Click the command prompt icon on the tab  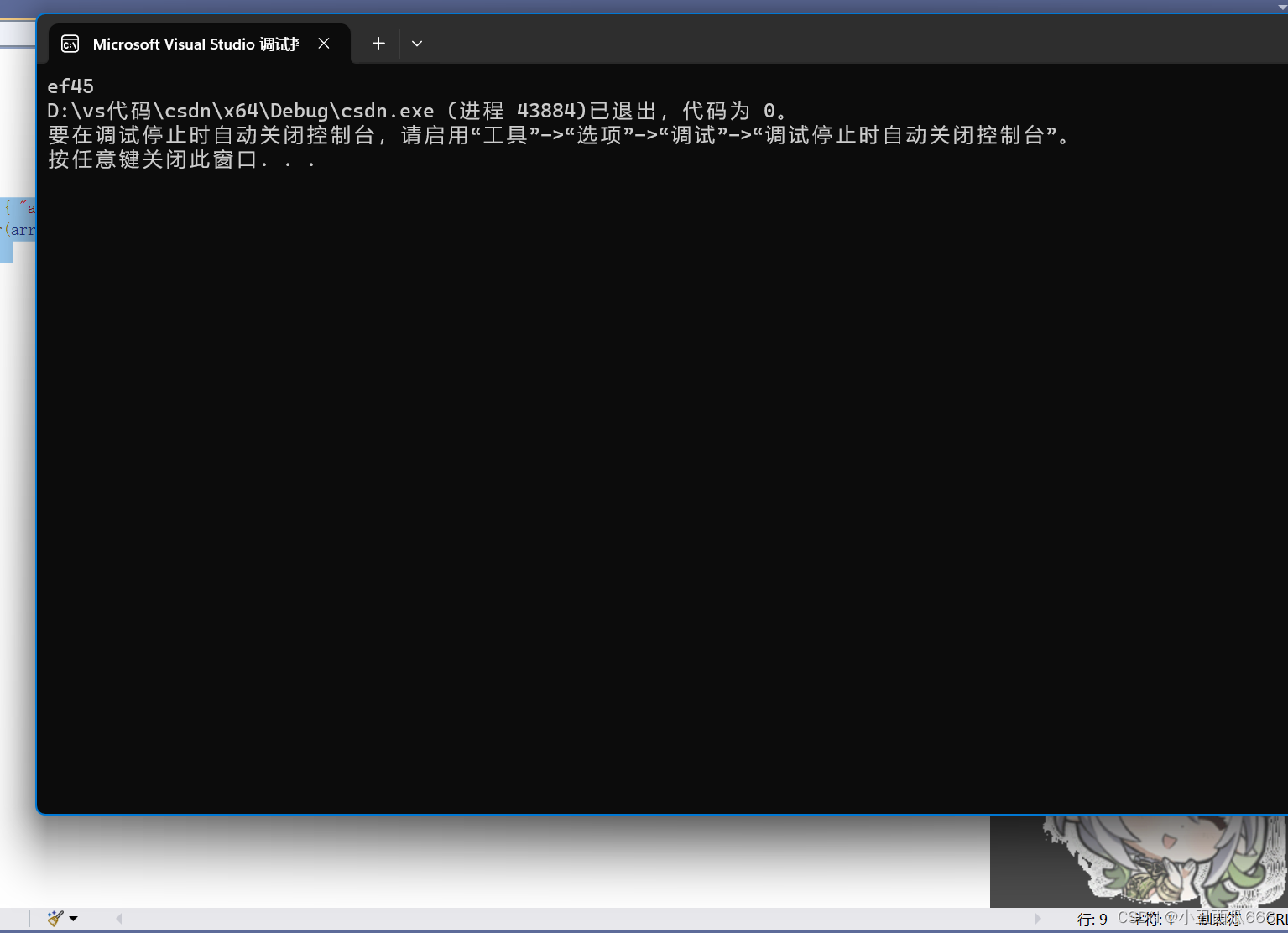point(70,43)
